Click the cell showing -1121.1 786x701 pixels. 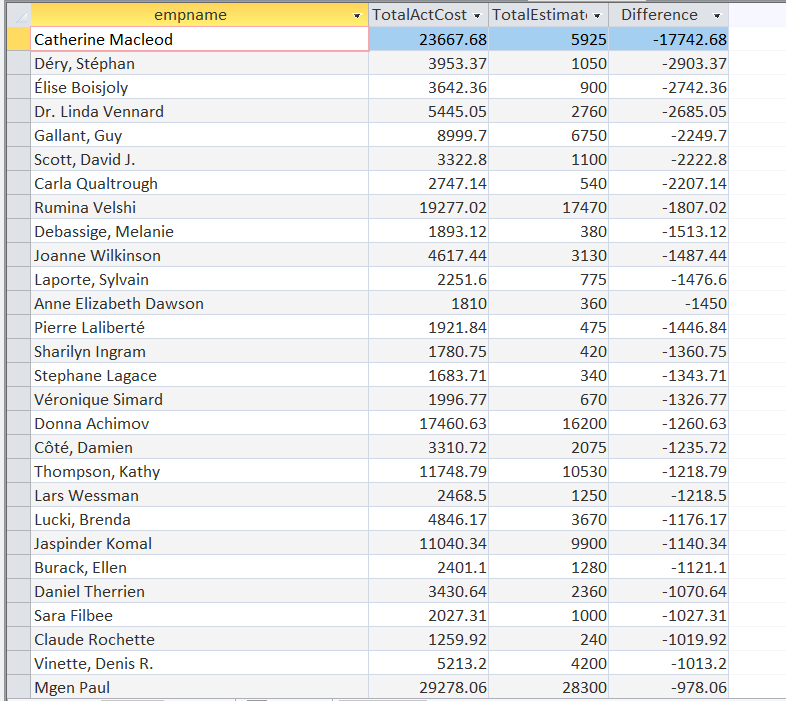coord(669,568)
